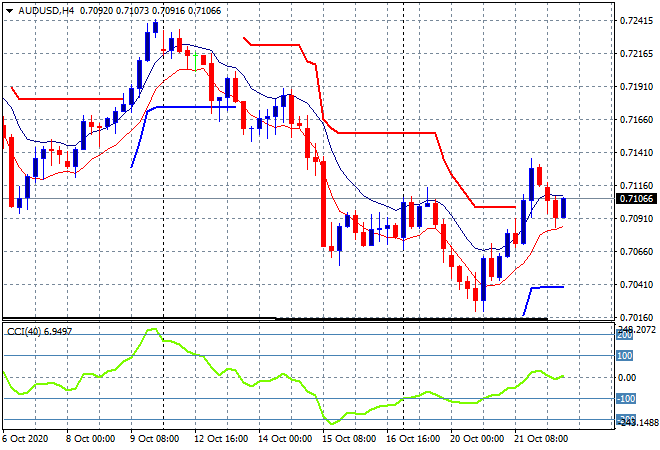Screen dimensions: 660x450
Task: Click the triangle arrow beside AUDUSD,H4
Action: tap(9, 11)
